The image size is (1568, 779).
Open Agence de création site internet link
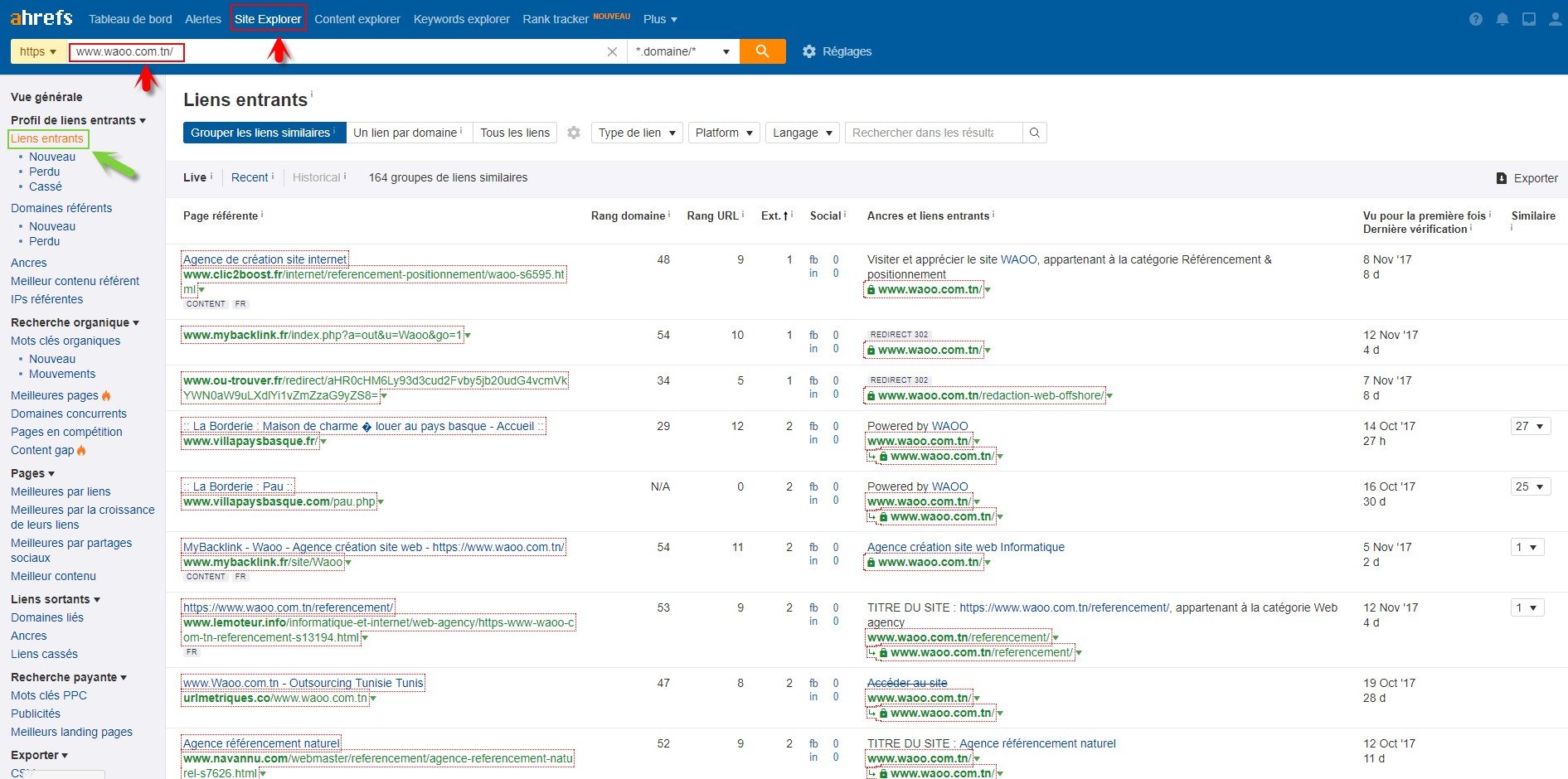265,259
